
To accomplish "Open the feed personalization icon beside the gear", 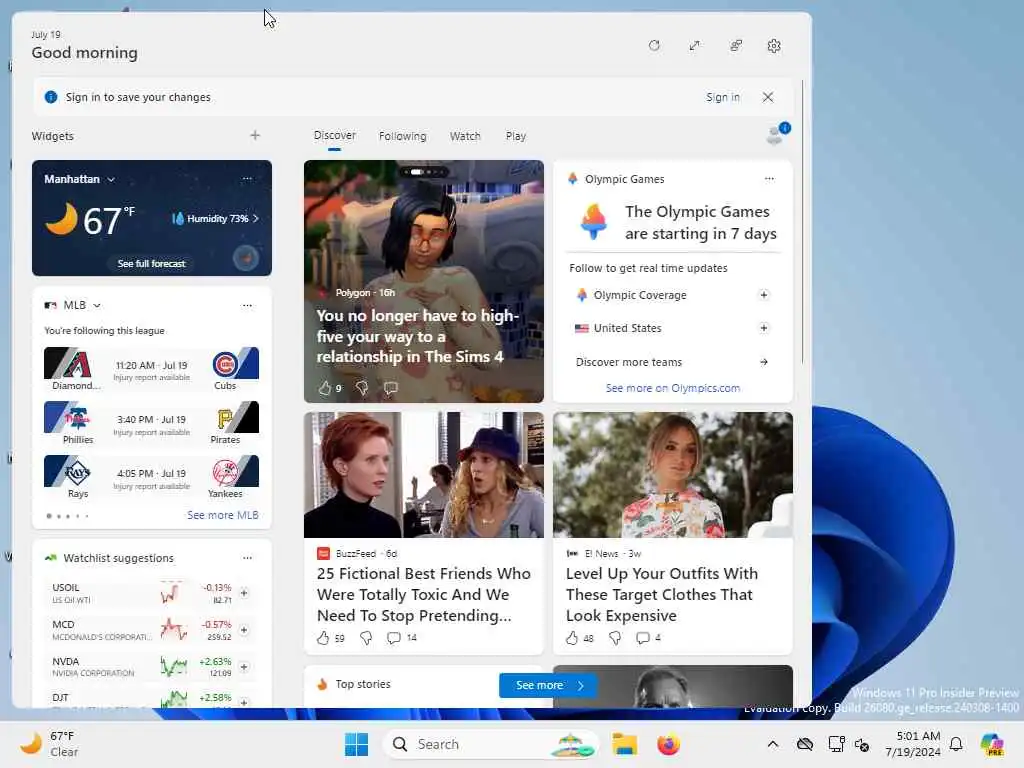I will 736,46.
